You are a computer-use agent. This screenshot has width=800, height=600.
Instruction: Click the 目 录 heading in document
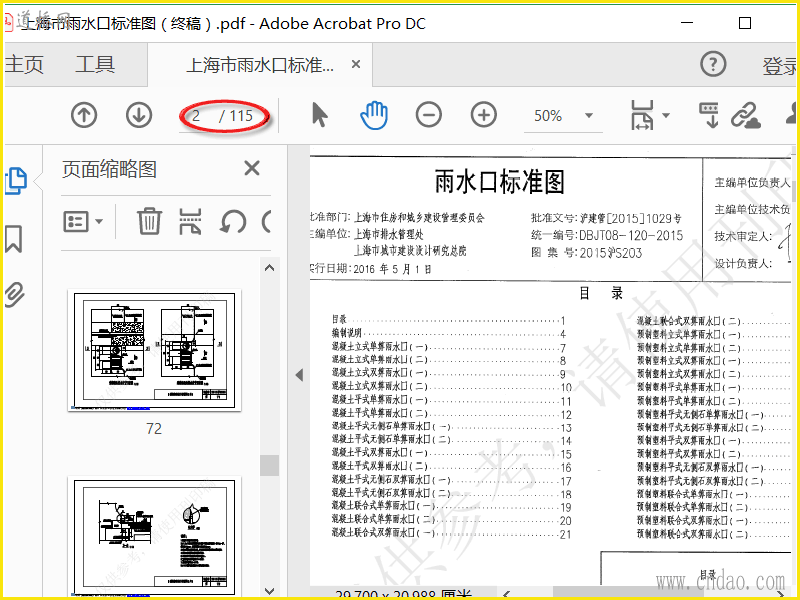click(601, 293)
